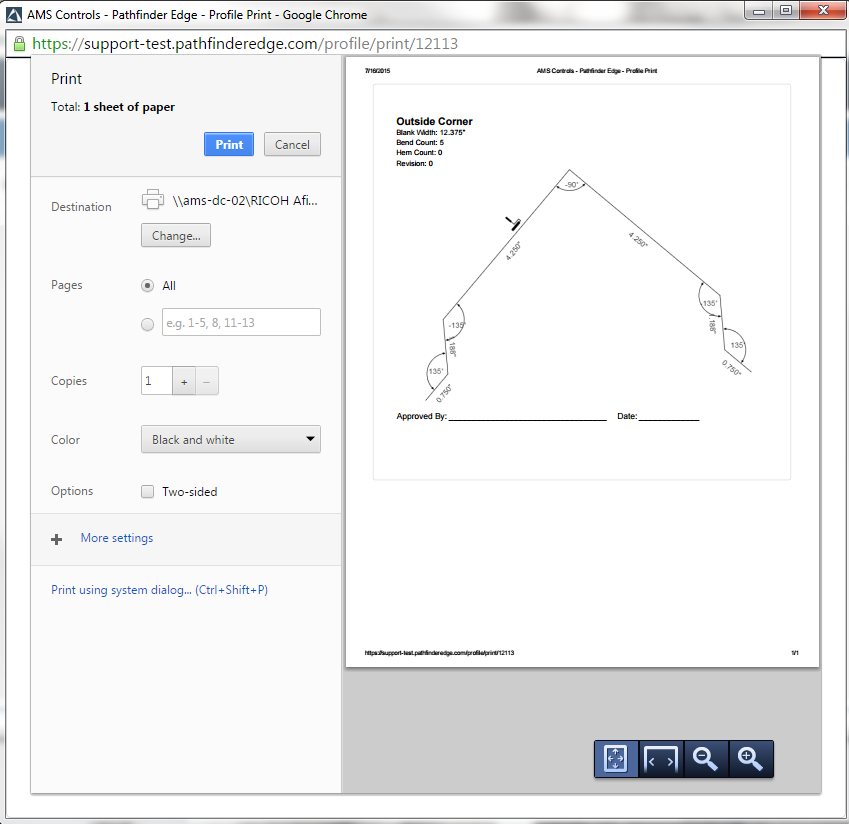Click the 'Approved By:' line in preview
The height and width of the screenshot is (824, 849).
(501, 416)
